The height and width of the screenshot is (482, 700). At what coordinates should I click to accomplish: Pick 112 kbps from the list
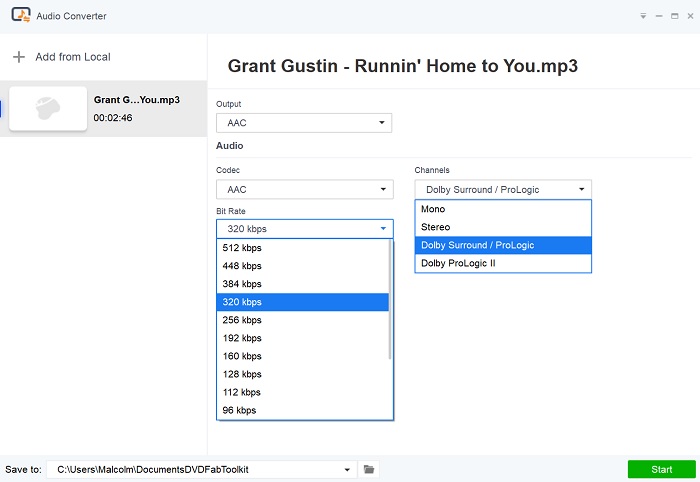303,392
